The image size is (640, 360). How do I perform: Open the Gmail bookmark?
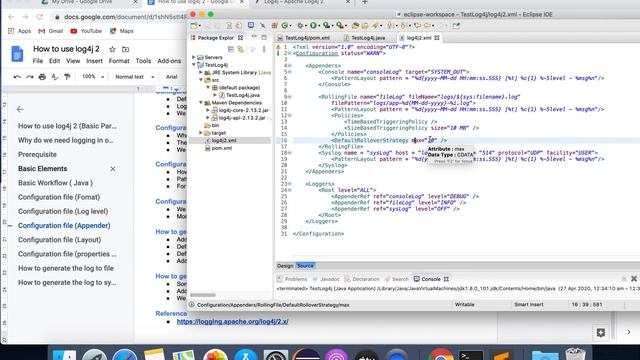(51, 31)
